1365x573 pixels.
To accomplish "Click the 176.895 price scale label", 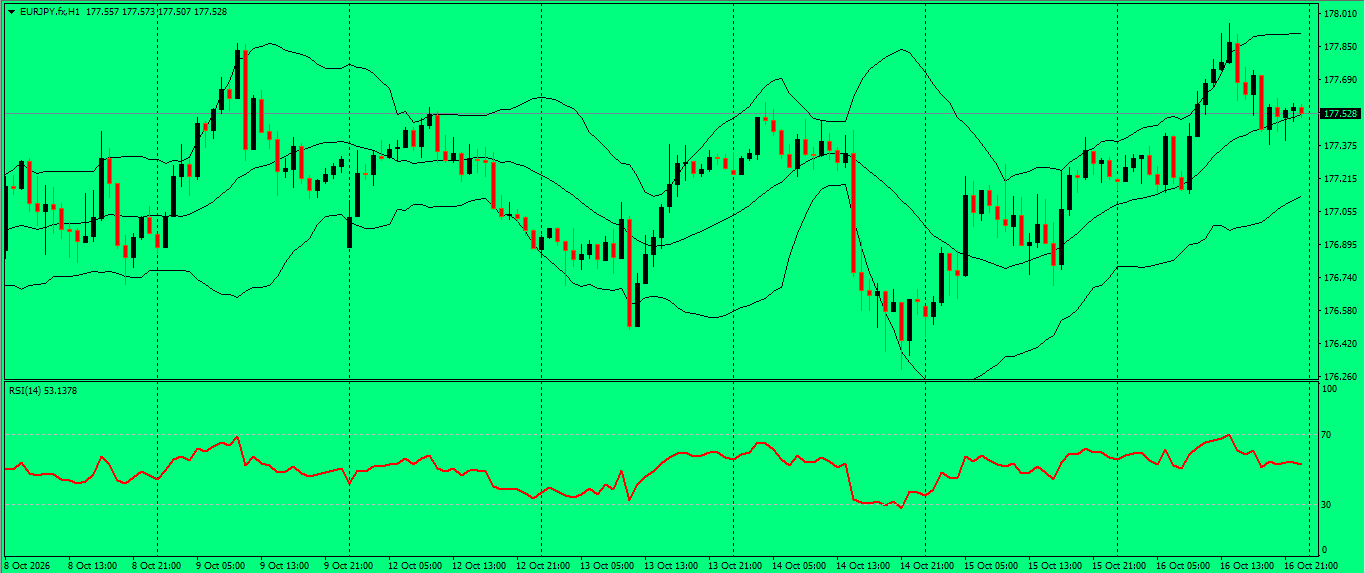I will 1340,245.
